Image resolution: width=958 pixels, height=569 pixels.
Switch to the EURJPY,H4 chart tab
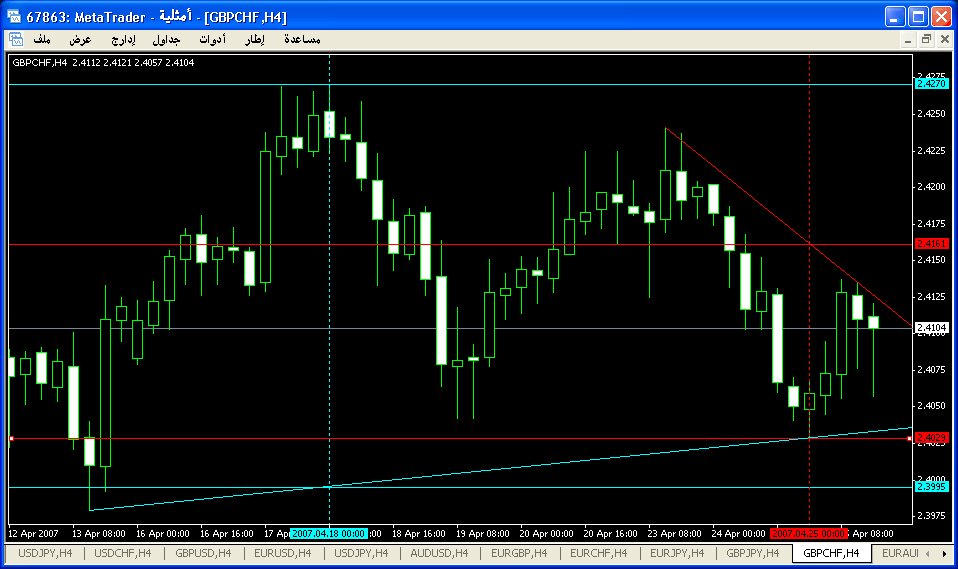tap(678, 553)
